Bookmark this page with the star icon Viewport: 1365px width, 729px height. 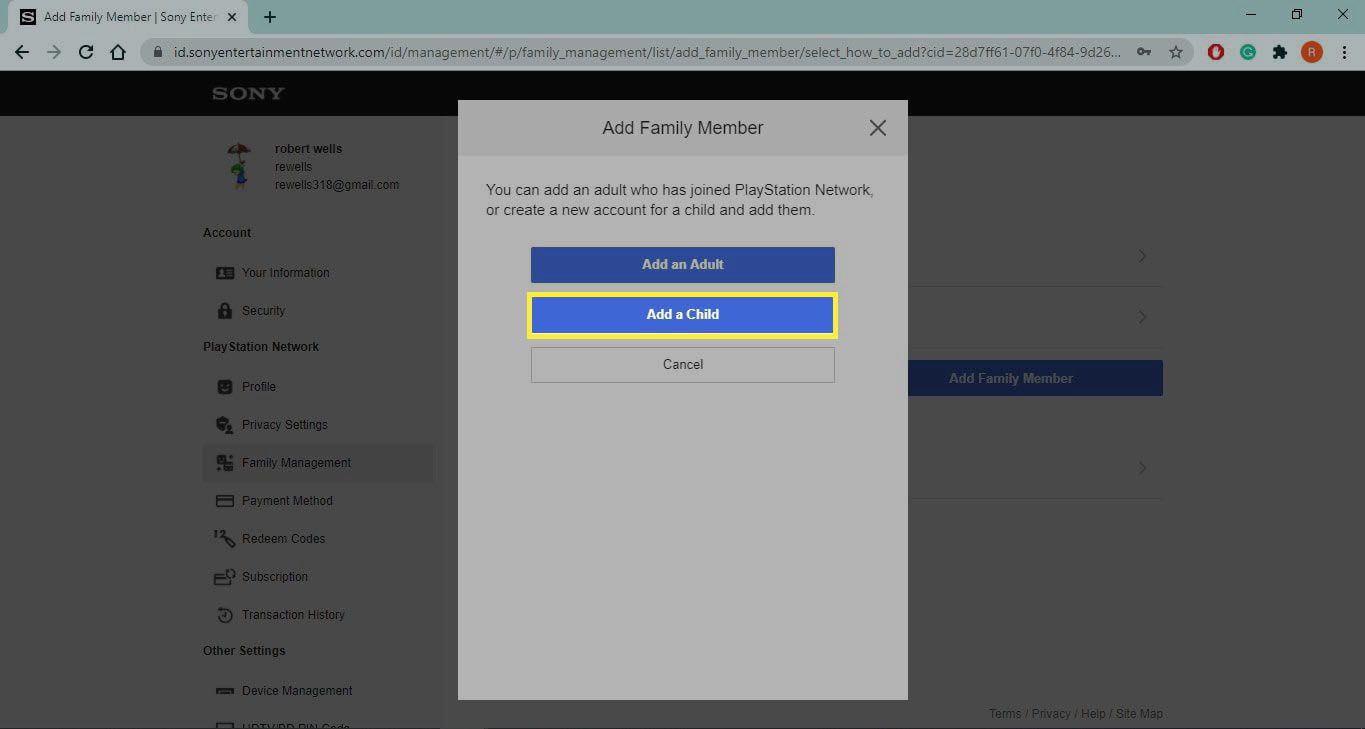pyautogui.click(x=1176, y=52)
